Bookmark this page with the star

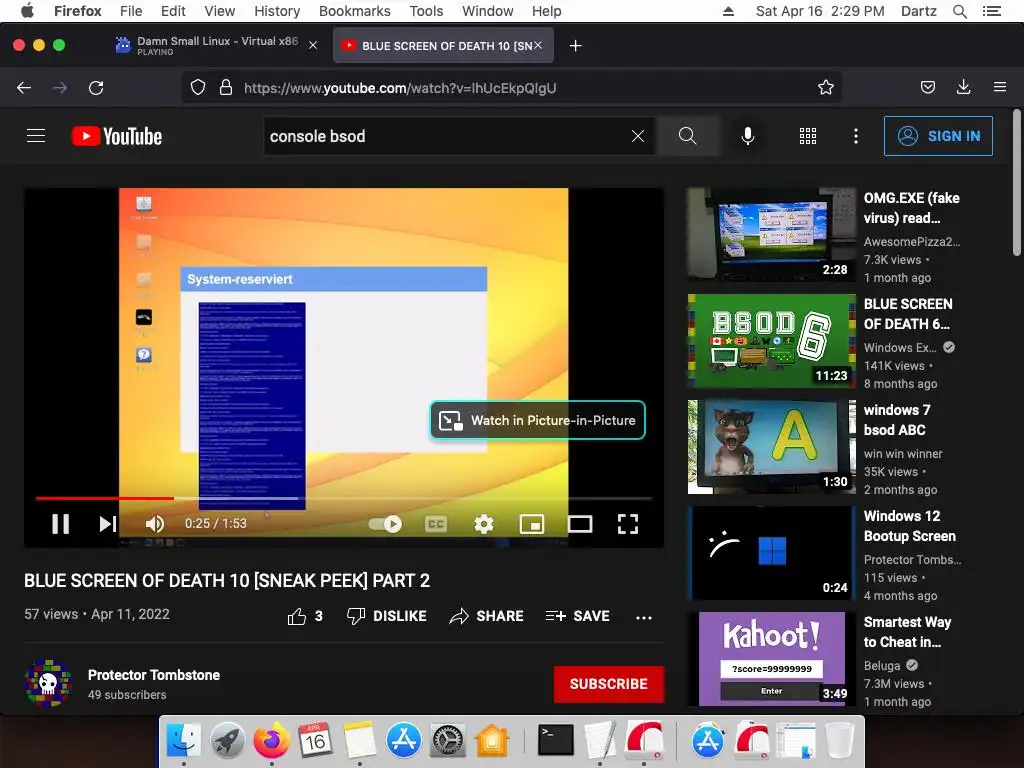825,88
